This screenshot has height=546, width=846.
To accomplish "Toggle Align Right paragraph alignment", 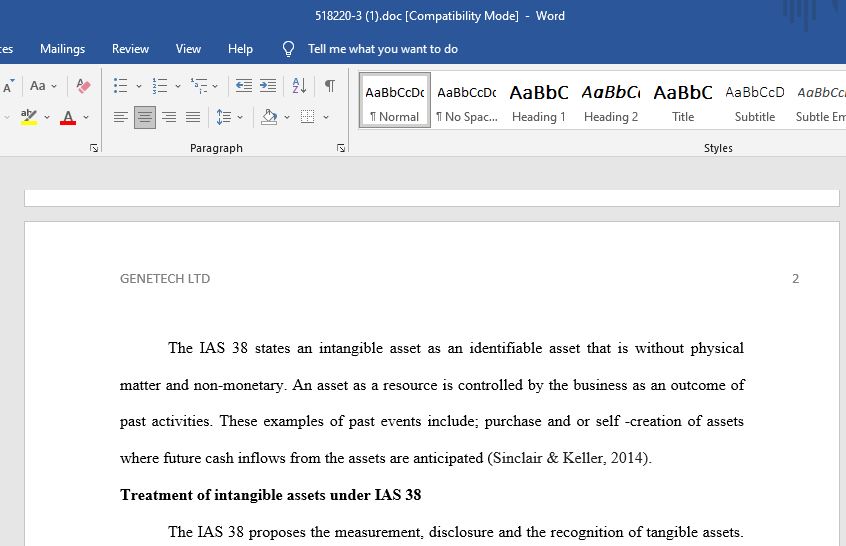I will [169, 117].
